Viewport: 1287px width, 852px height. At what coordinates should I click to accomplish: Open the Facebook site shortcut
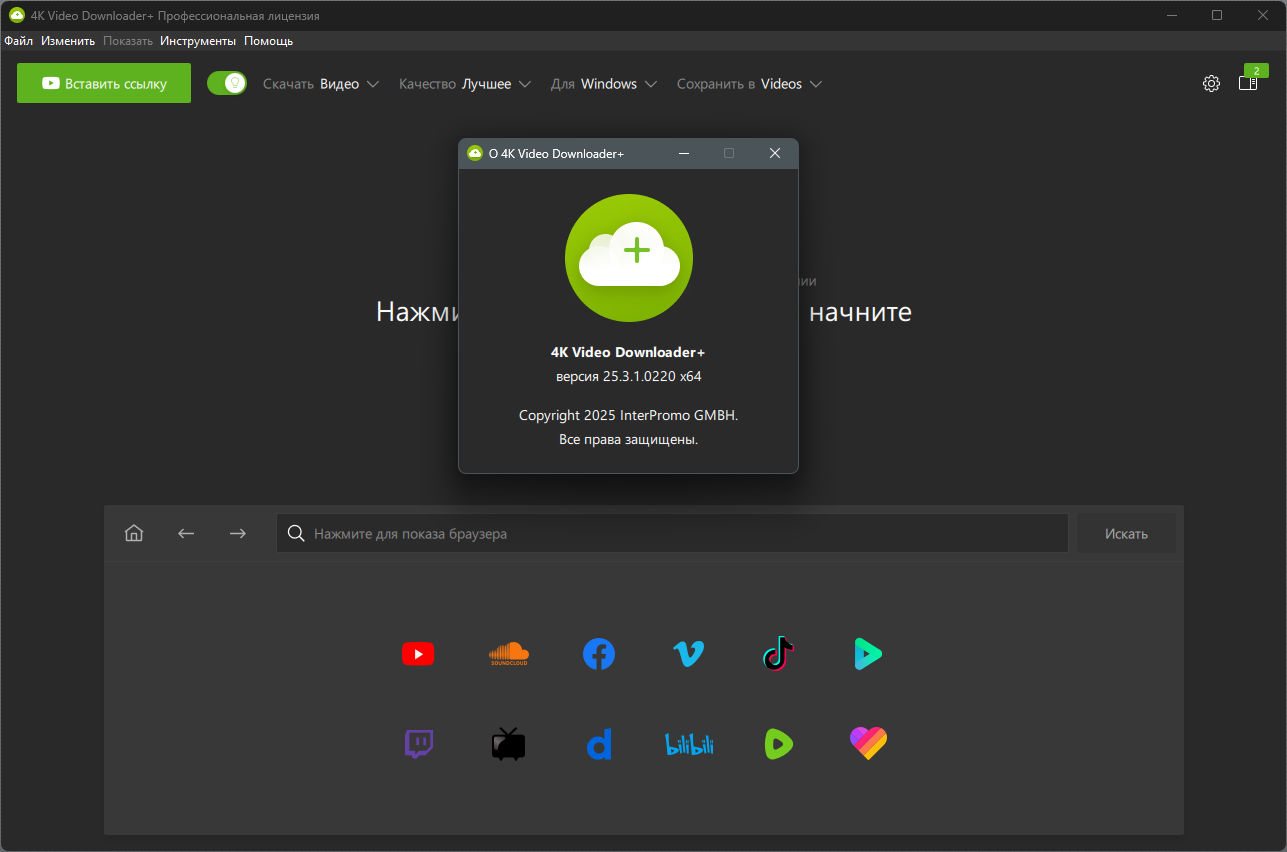[599, 654]
